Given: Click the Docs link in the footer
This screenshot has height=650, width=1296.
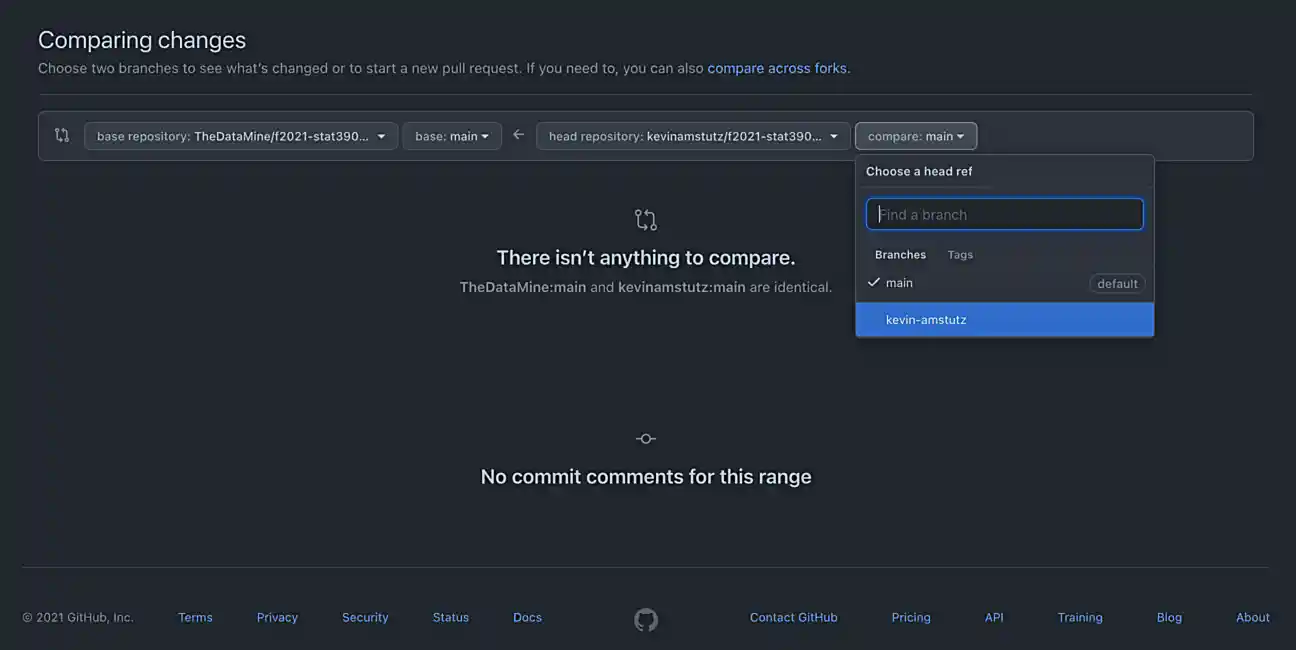Looking at the screenshot, I should point(527,617).
